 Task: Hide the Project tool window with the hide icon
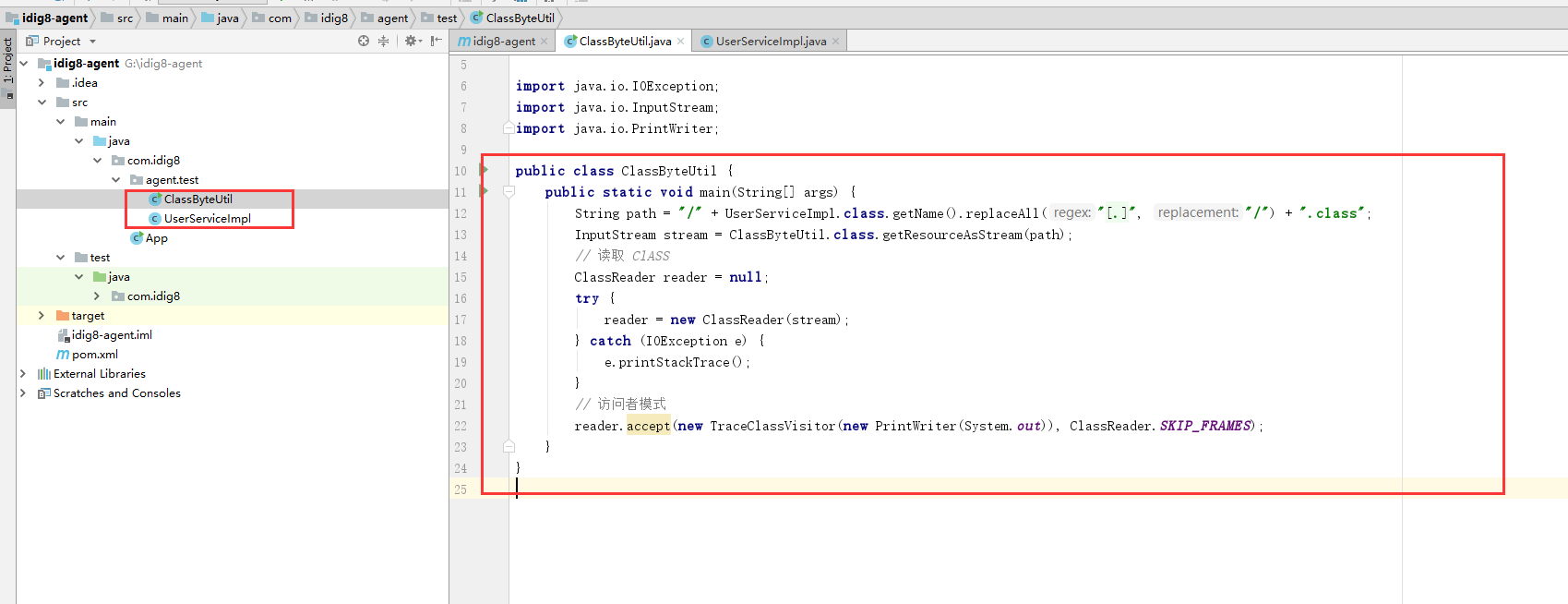click(437, 41)
